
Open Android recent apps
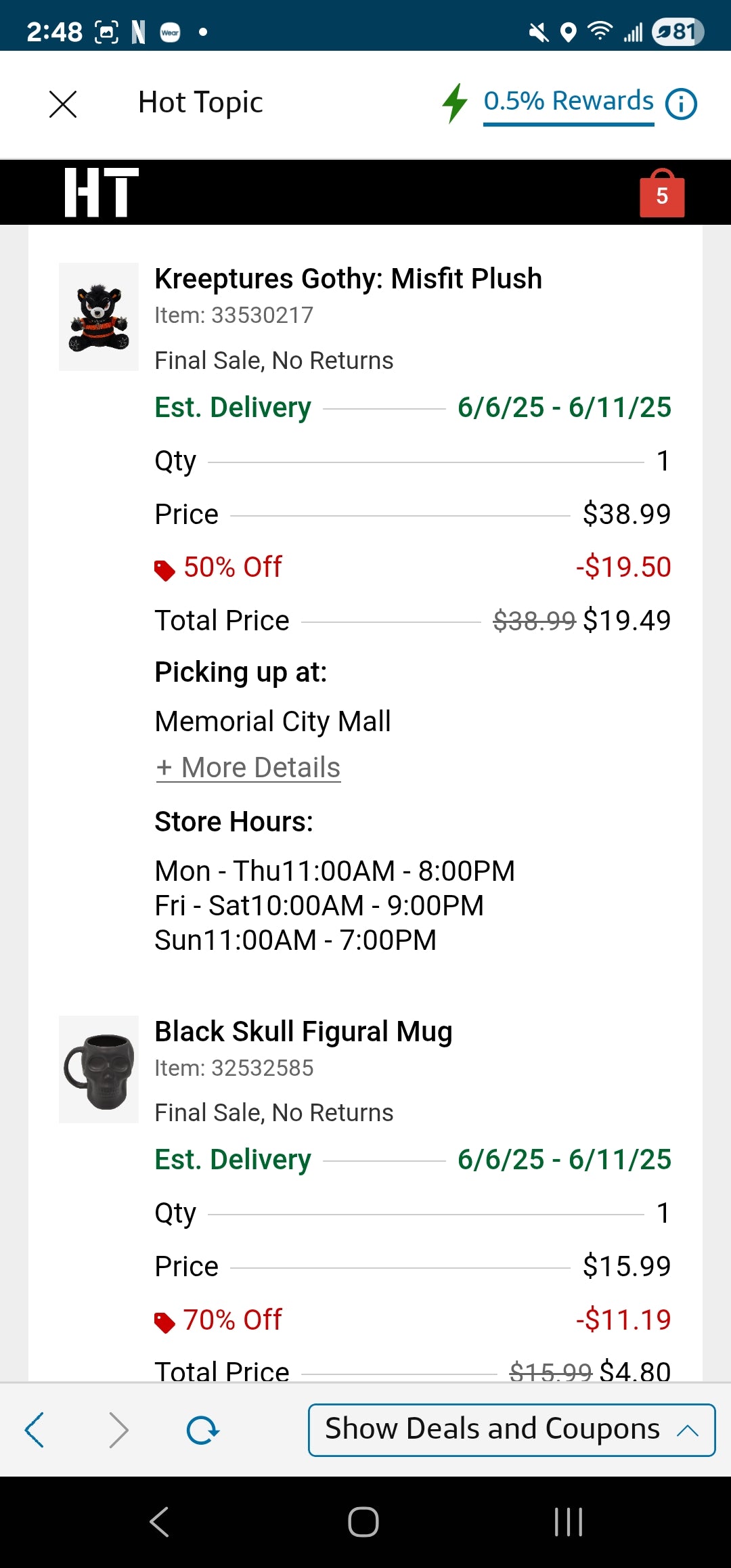568,1523
